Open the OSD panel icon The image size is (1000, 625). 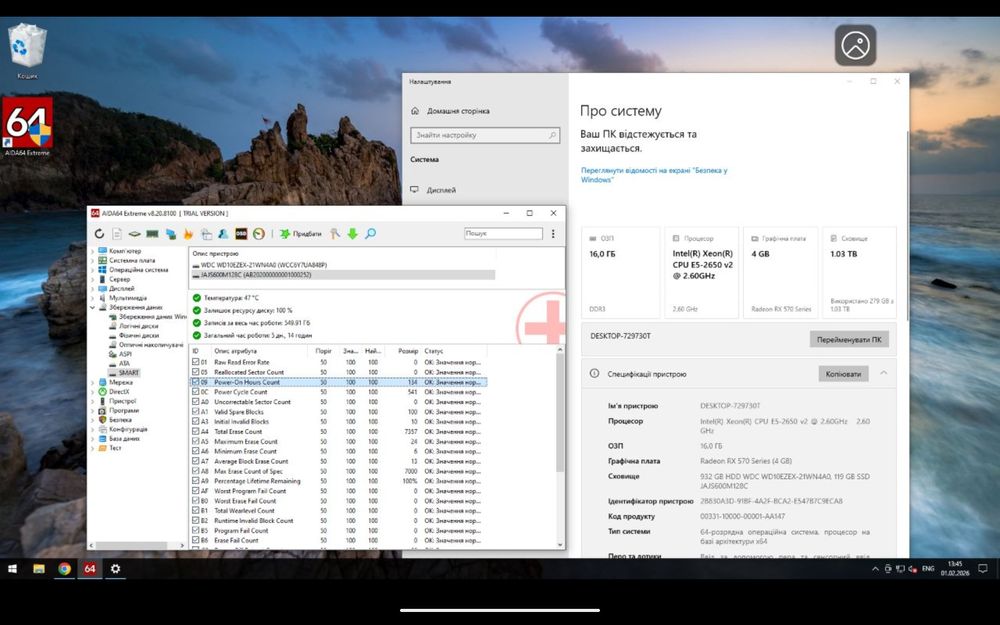(241, 234)
